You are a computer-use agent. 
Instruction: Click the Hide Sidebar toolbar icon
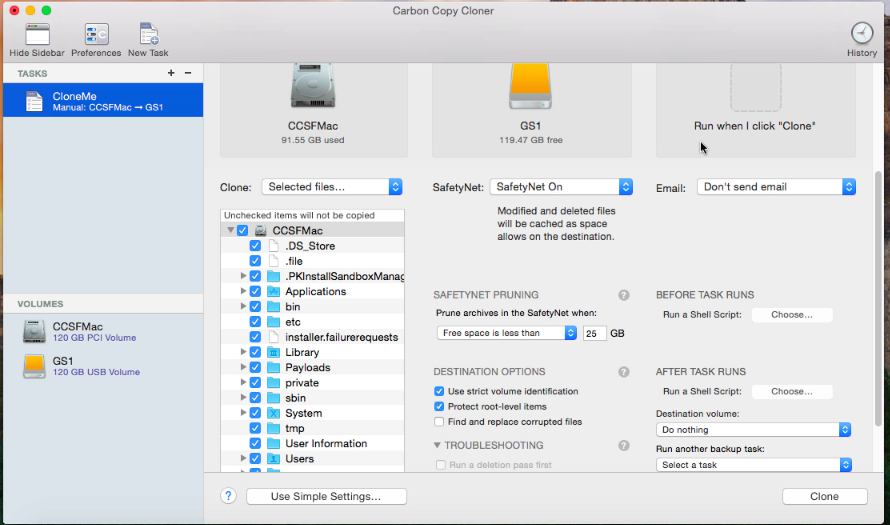tap(37, 35)
